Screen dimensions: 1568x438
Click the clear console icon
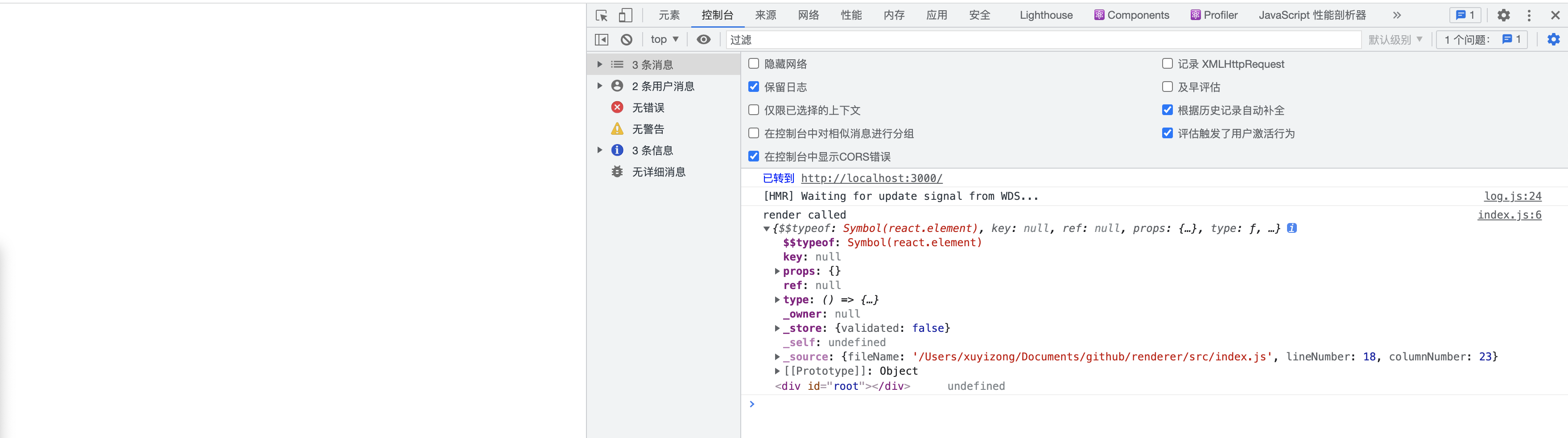tap(626, 39)
